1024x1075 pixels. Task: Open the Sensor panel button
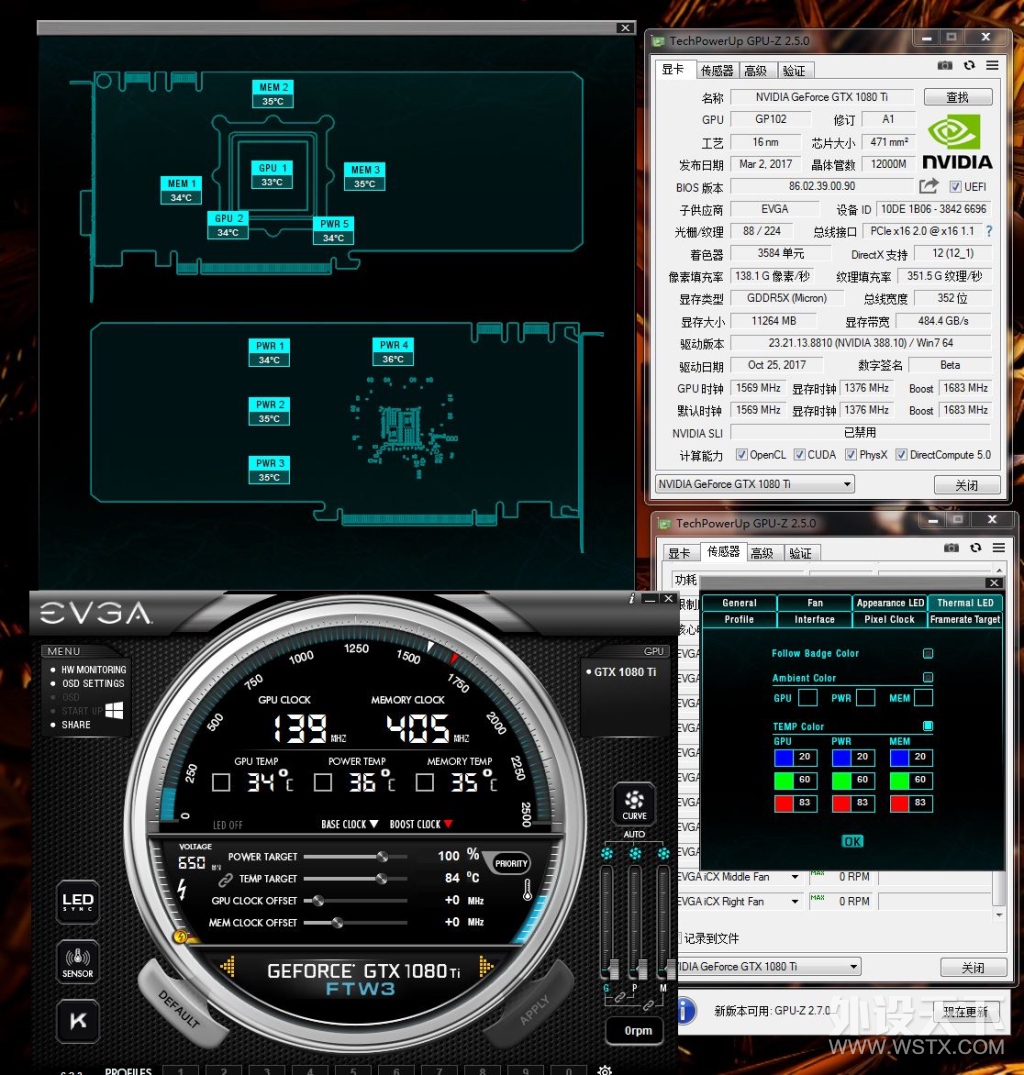click(x=77, y=961)
